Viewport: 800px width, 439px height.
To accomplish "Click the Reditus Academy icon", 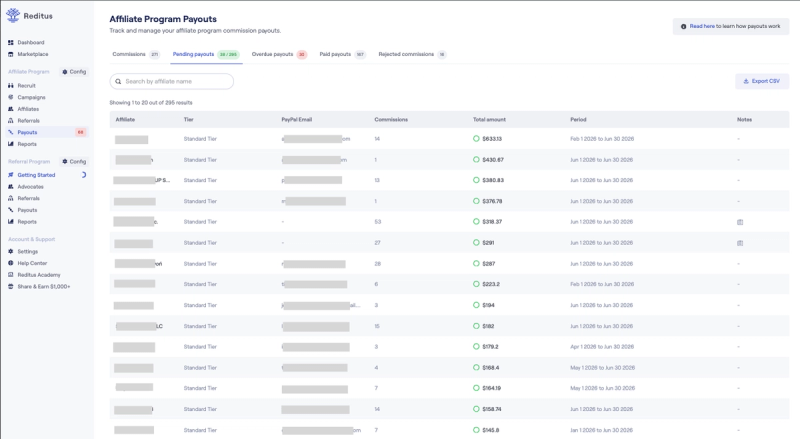I will click(x=11, y=275).
